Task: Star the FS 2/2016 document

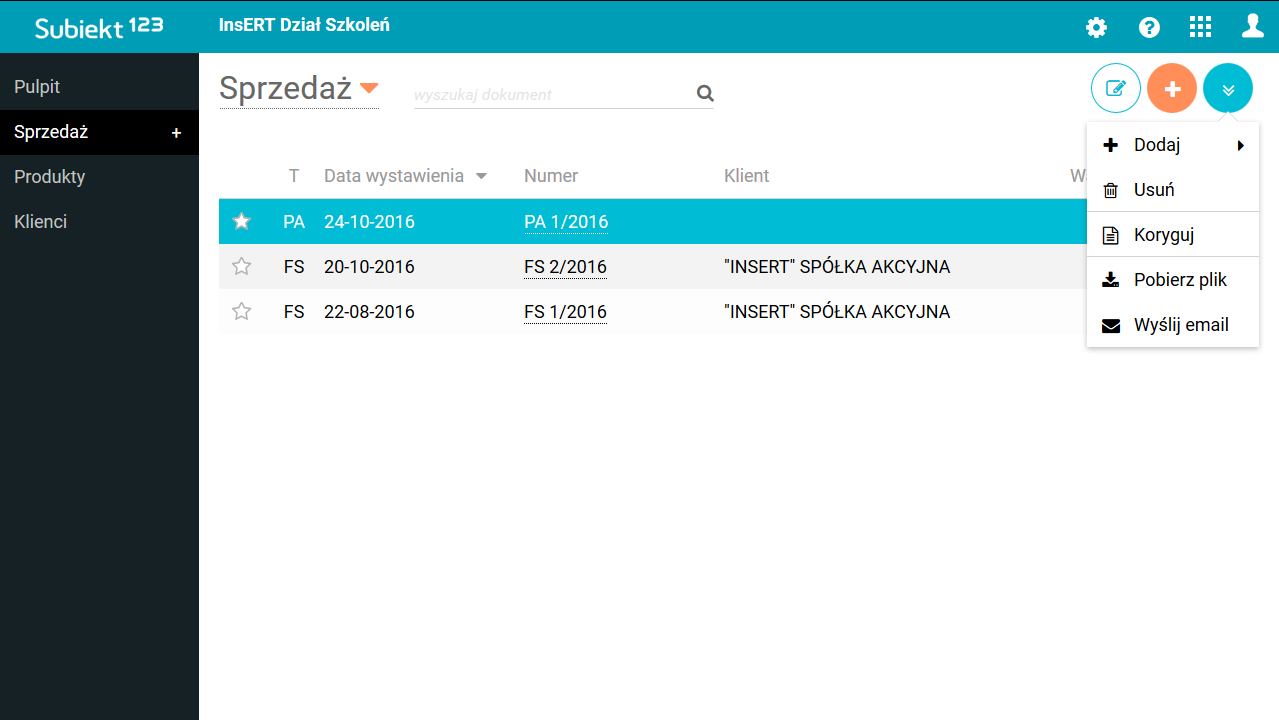Action: pos(241,266)
